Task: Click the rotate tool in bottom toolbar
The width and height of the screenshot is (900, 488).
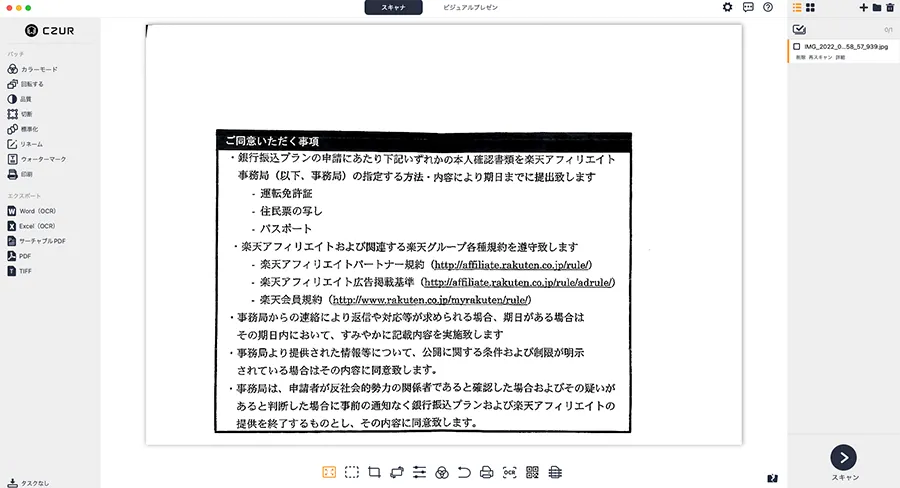Action: (x=397, y=472)
